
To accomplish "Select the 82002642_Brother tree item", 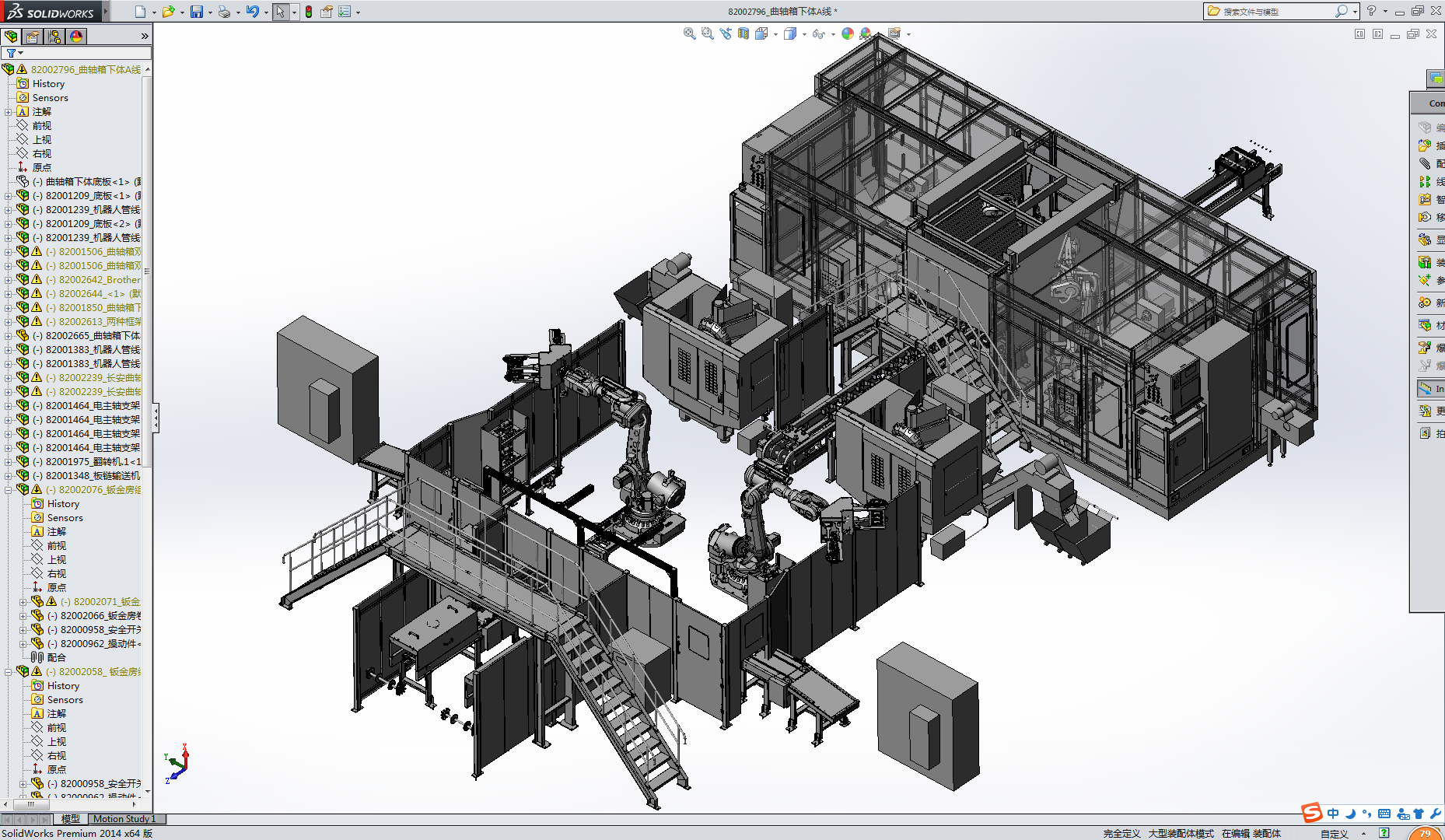I will [x=93, y=280].
